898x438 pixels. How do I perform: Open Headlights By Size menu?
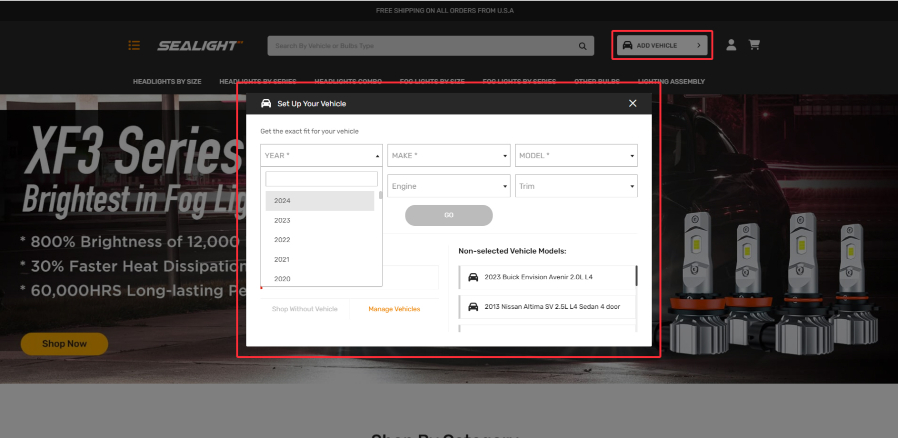(x=167, y=82)
